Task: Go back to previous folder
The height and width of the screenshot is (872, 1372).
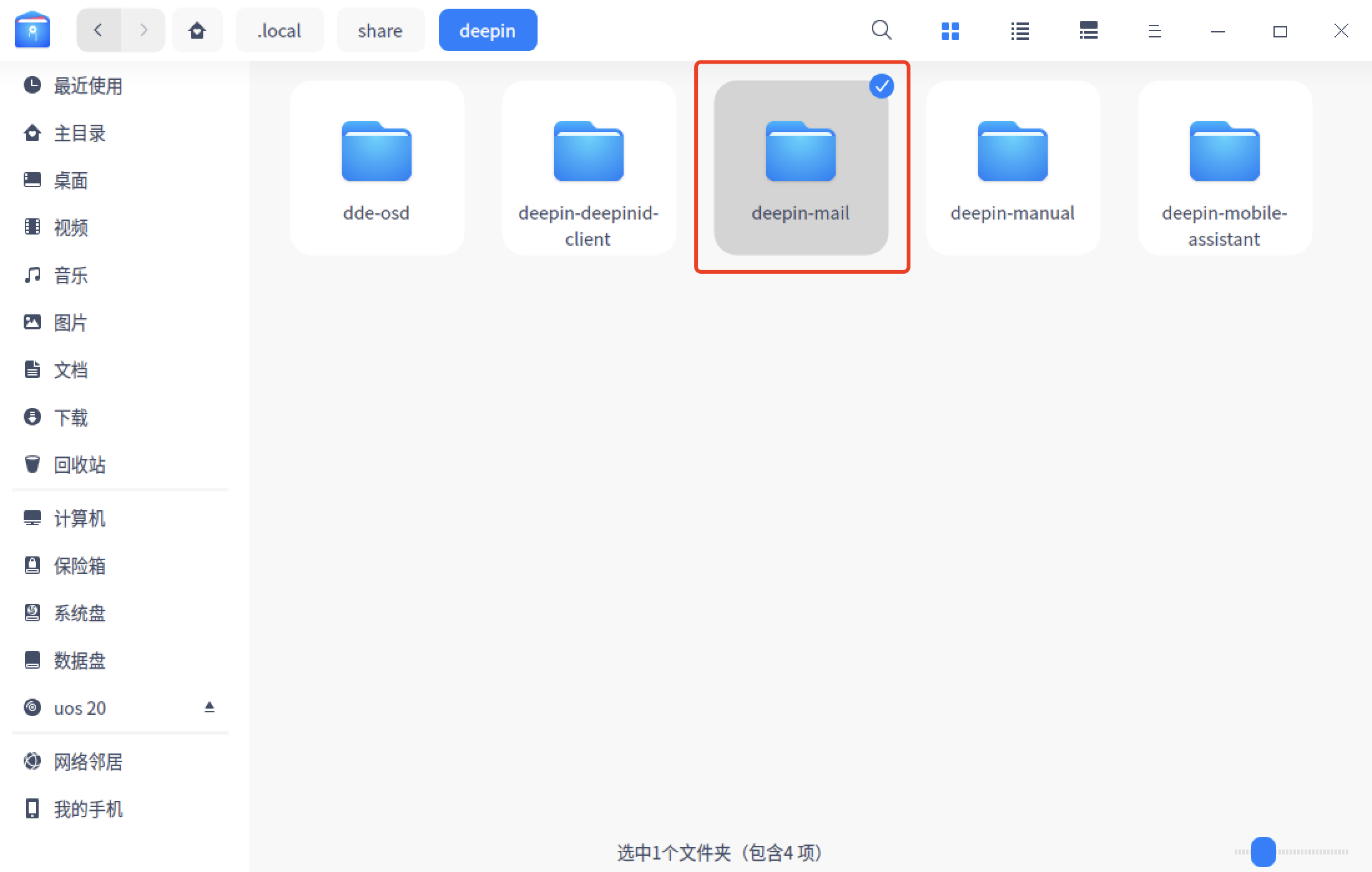Action: [x=99, y=30]
